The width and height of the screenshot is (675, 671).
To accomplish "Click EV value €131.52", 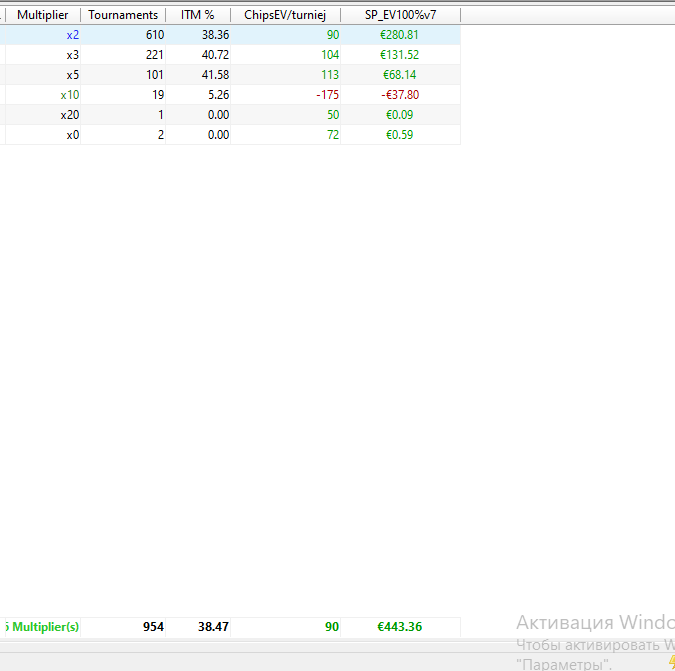I will (399, 55).
